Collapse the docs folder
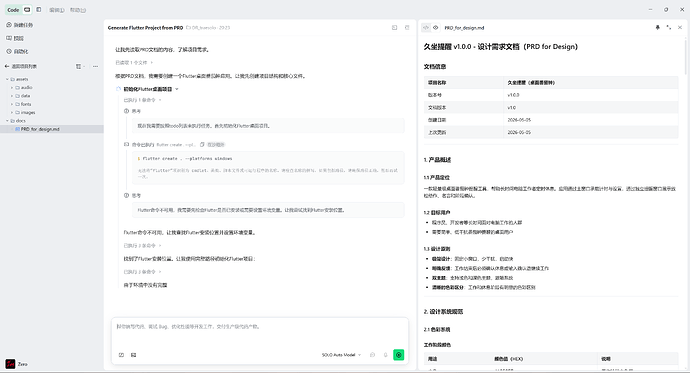 click(7, 121)
